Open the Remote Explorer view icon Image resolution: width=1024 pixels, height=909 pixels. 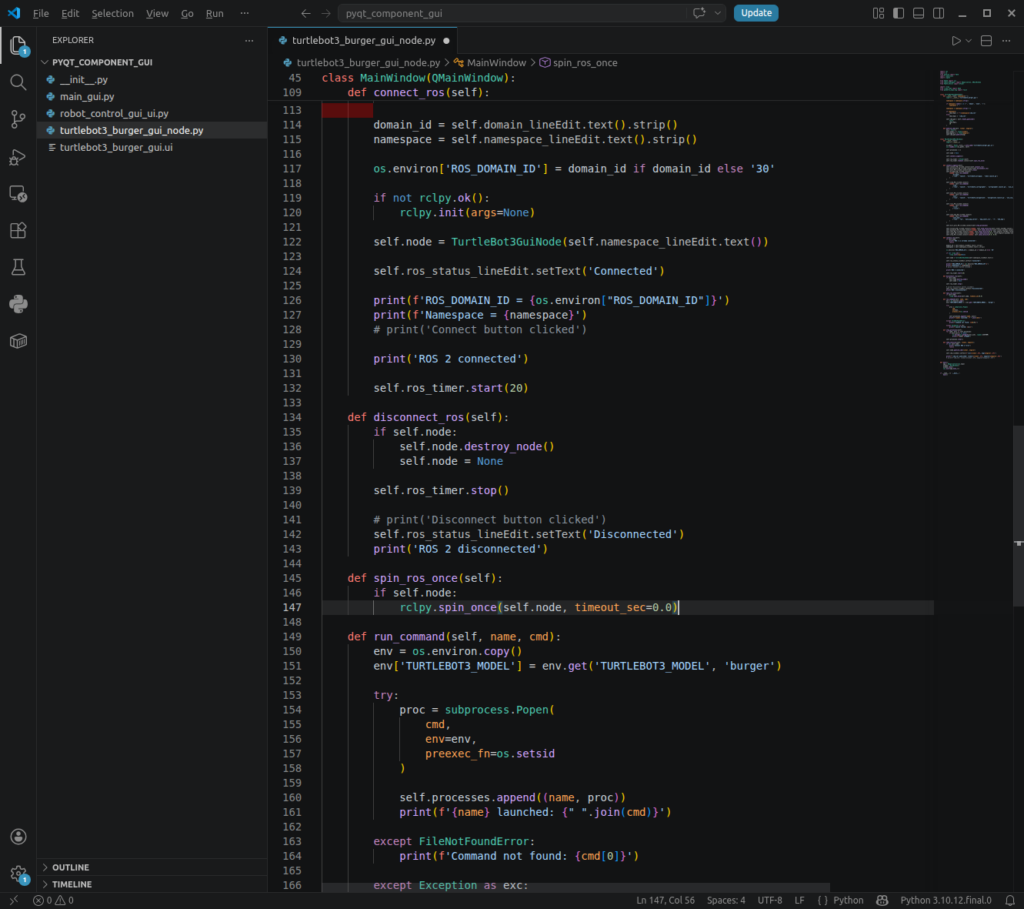pos(18,194)
